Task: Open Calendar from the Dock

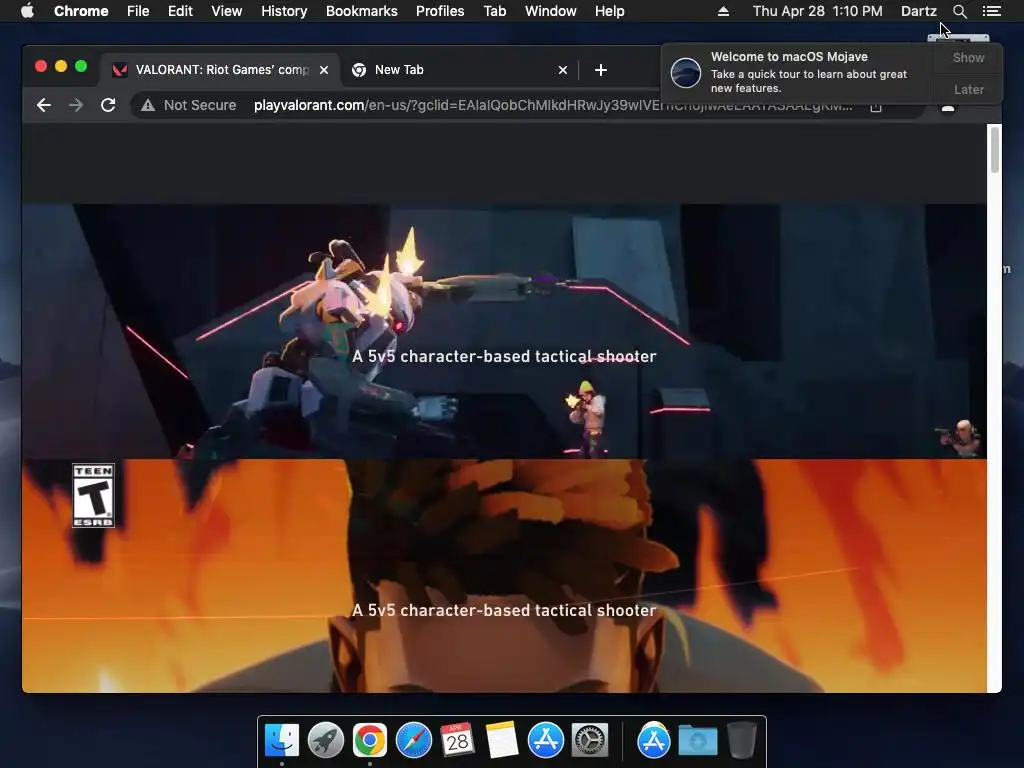Action: coord(457,740)
